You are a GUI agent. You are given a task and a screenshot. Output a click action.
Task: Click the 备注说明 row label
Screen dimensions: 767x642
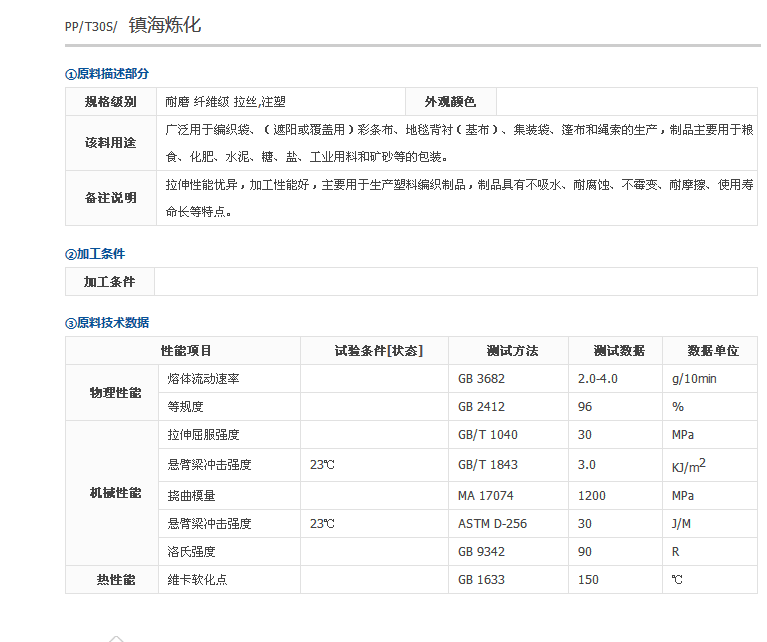click(111, 198)
